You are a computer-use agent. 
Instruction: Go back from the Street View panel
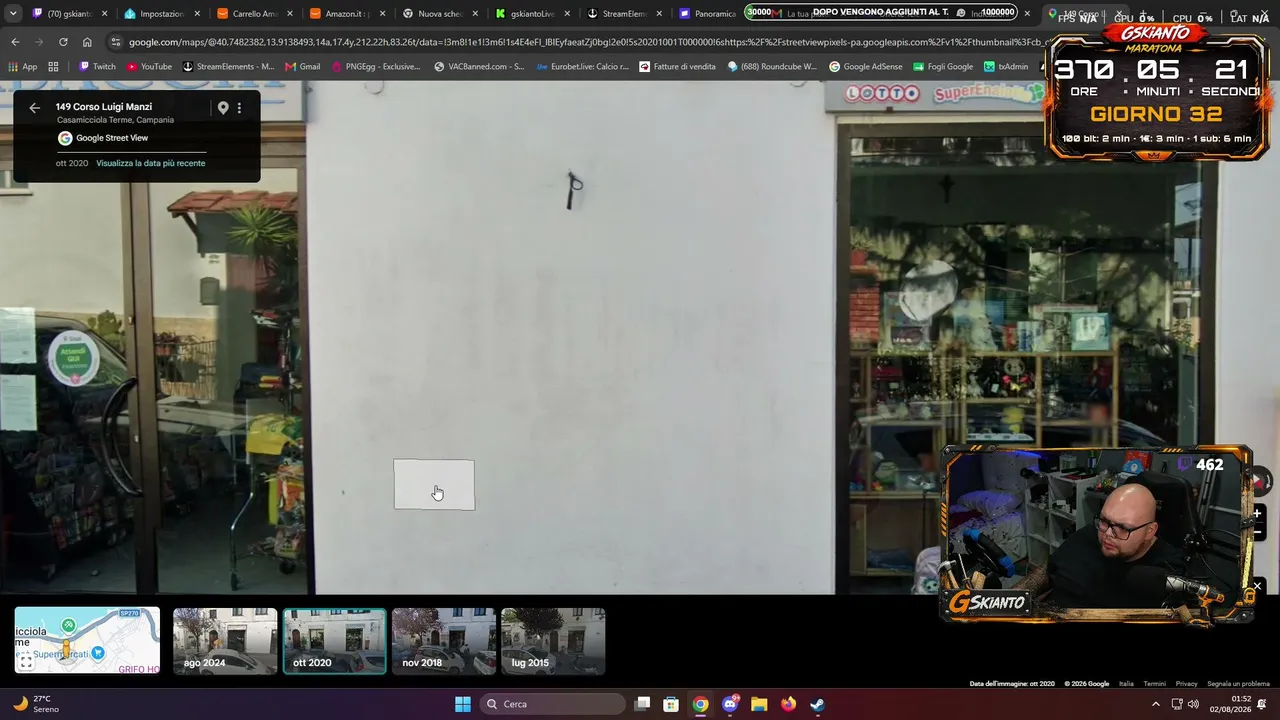coord(34,108)
